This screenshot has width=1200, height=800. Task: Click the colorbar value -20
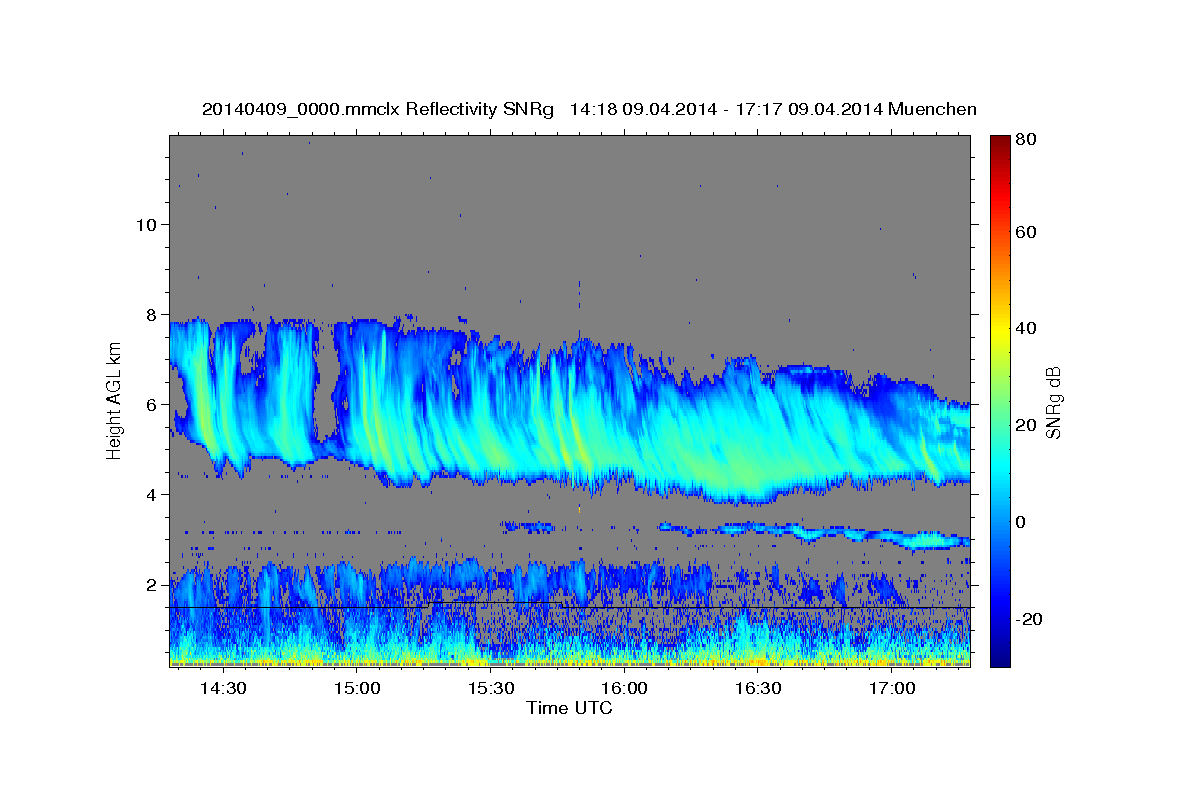pos(1030,619)
